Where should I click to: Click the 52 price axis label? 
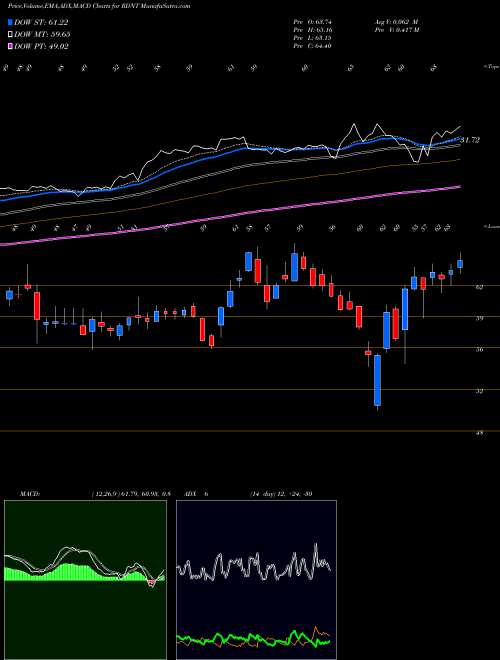coord(480,391)
